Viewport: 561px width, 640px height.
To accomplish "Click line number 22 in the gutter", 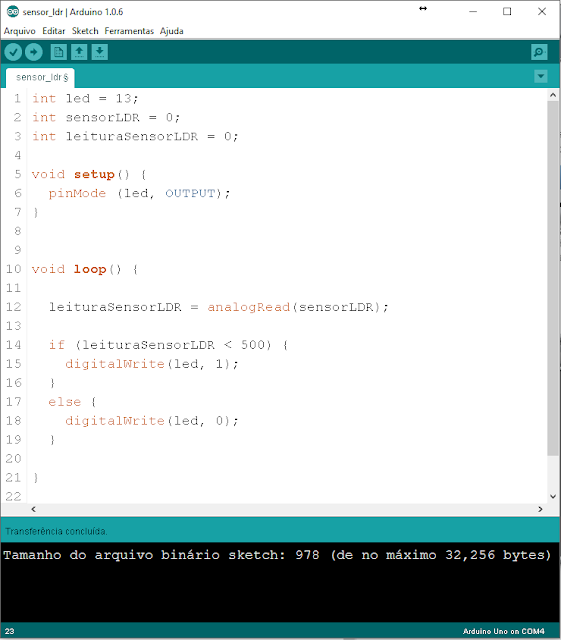I will (x=13, y=497).
